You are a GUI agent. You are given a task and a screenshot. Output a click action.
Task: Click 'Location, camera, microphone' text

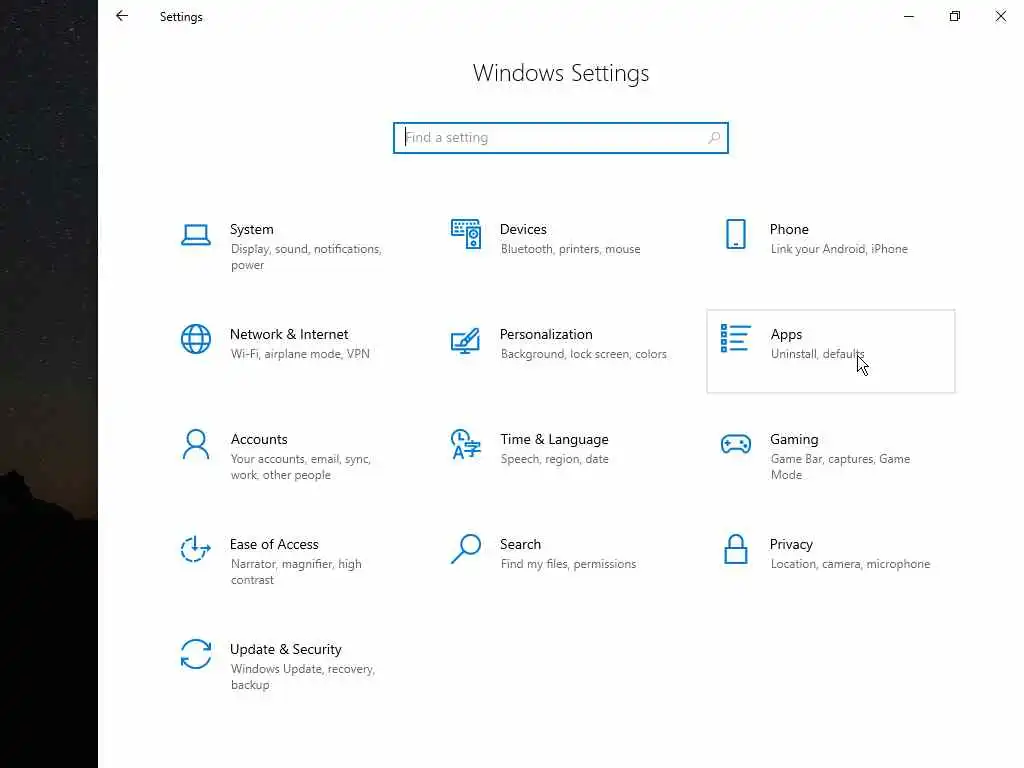click(850, 564)
